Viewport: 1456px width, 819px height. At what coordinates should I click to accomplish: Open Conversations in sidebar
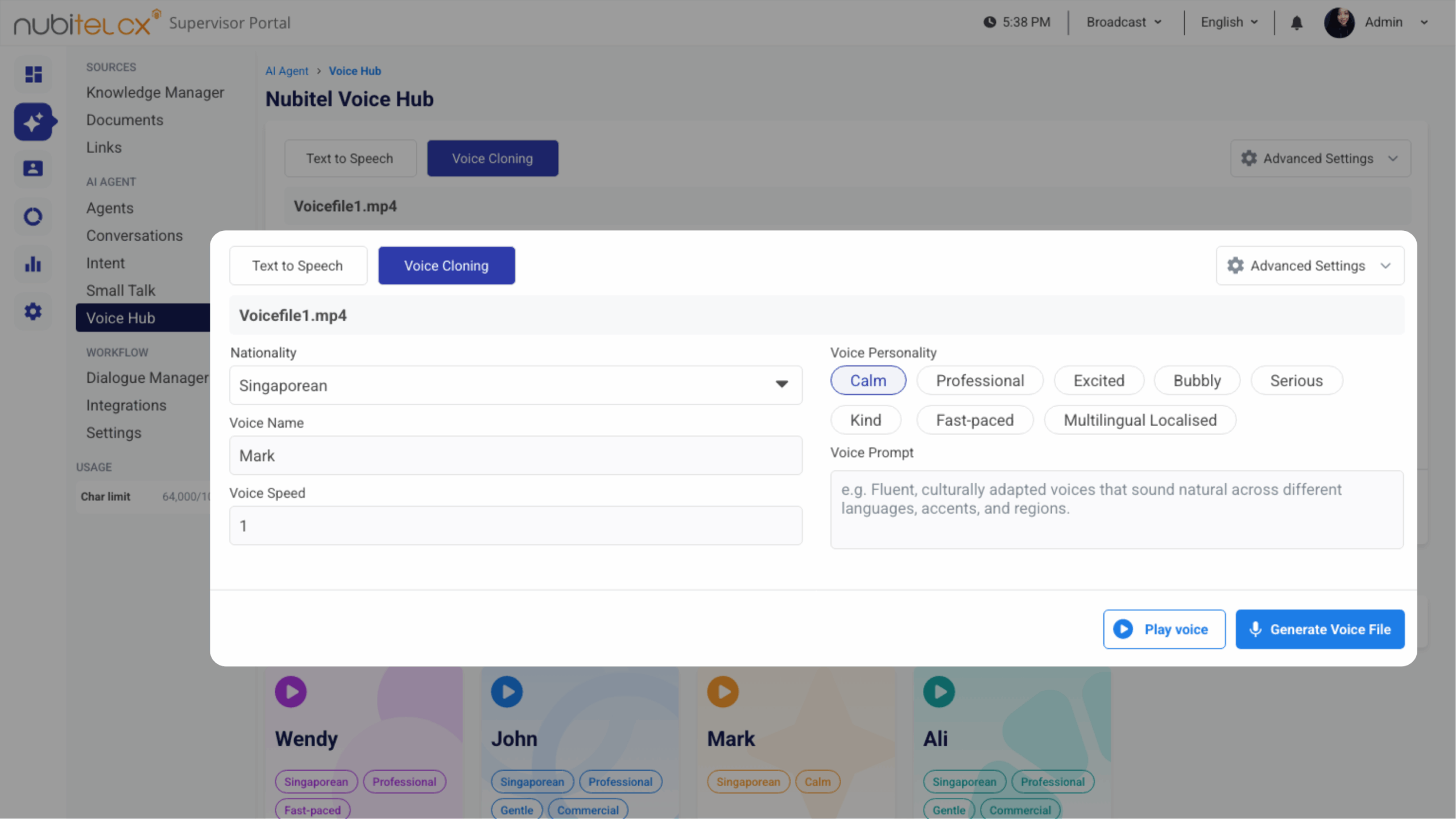tap(135, 235)
